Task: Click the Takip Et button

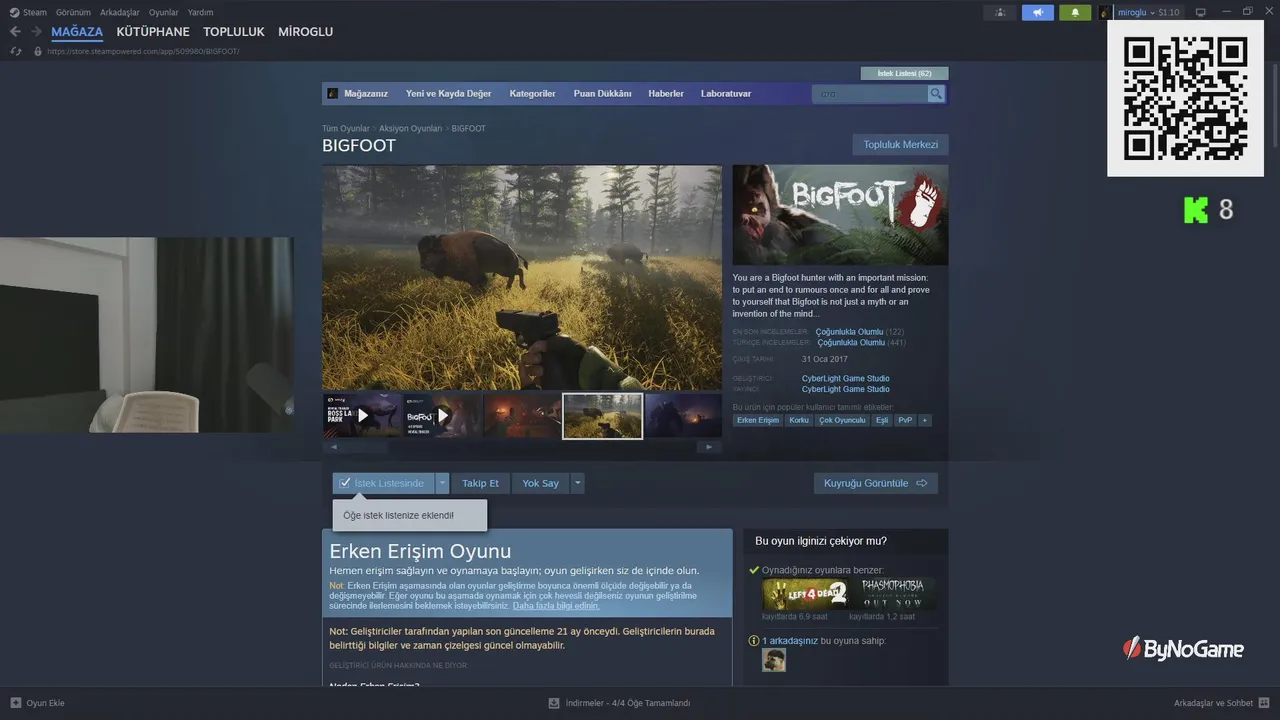Action: pos(480,483)
